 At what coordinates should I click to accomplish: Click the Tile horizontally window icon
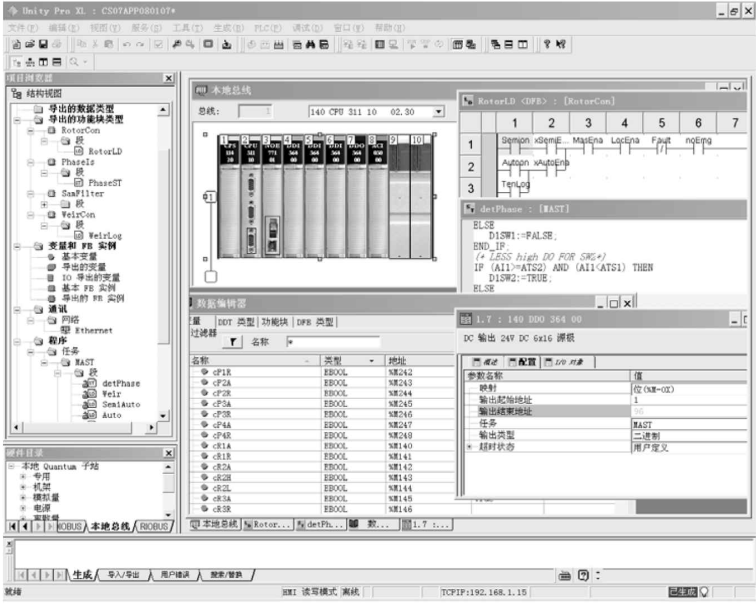pos(509,44)
